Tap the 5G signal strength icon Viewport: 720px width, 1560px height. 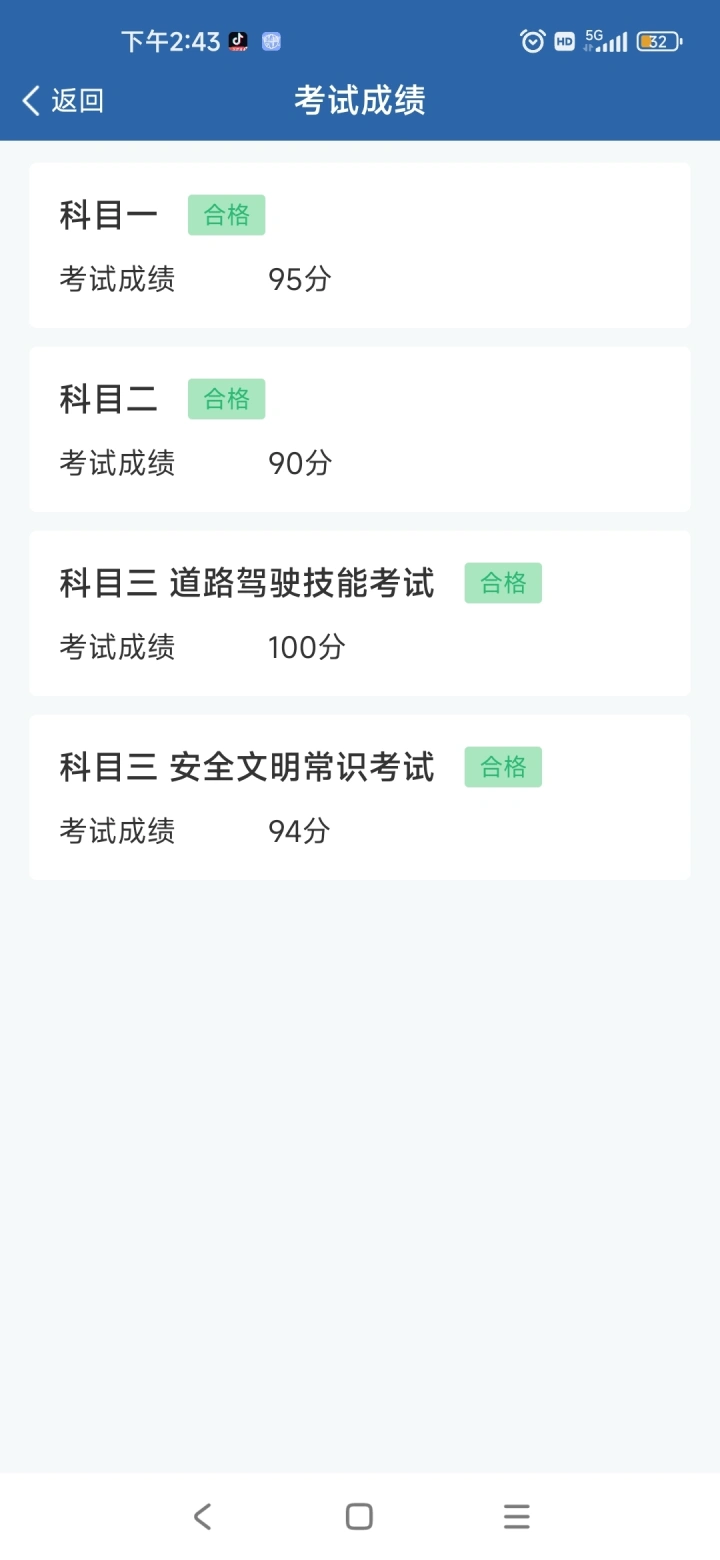607,41
